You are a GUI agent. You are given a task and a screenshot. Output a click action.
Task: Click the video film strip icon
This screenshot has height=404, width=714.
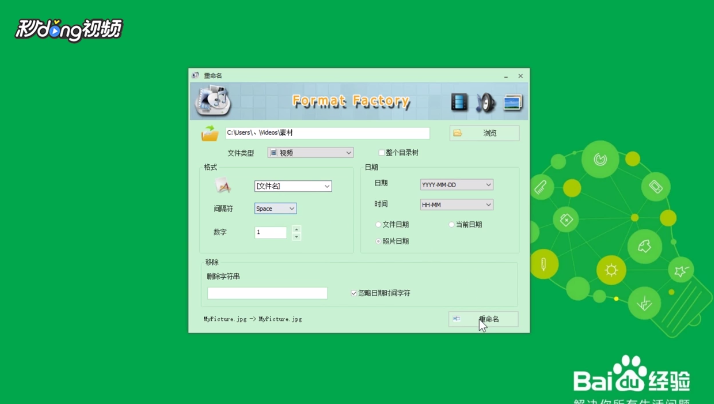[459, 102]
